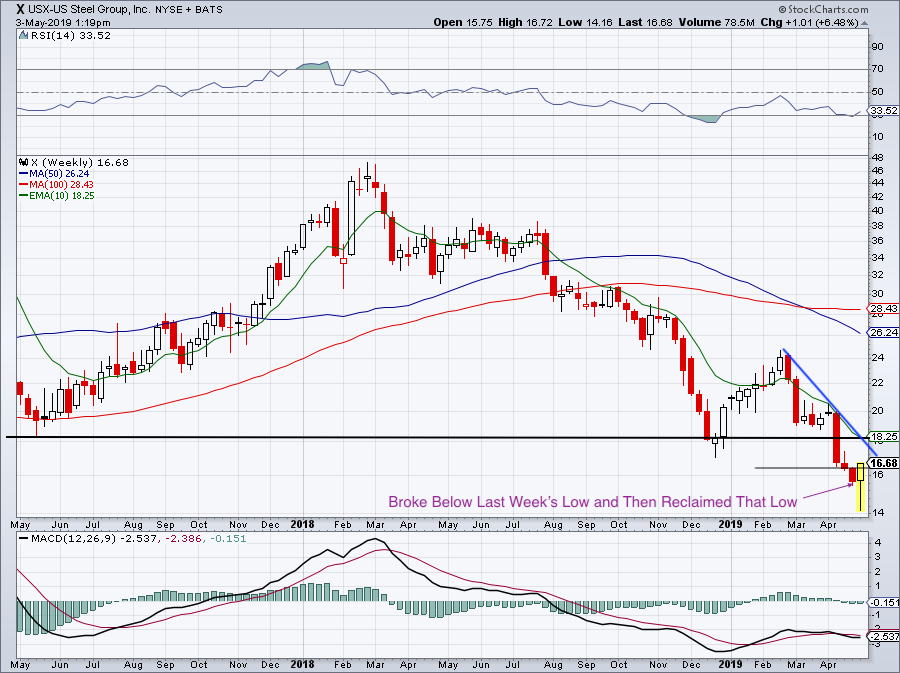This screenshot has height=673, width=900.
Task: Click the yellow highlighted latest weekly candle
Action: click(x=860, y=487)
